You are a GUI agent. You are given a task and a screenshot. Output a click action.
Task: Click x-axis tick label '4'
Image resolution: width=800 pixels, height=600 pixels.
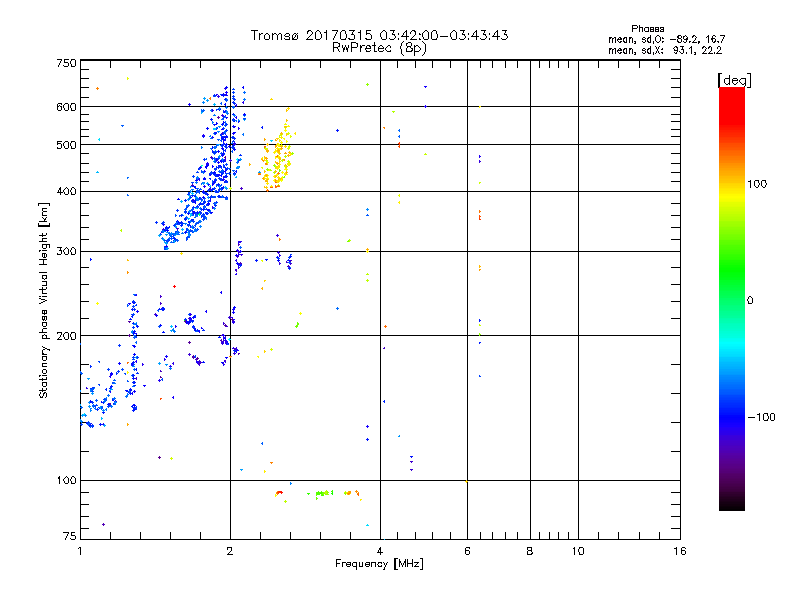tap(380, 551)
